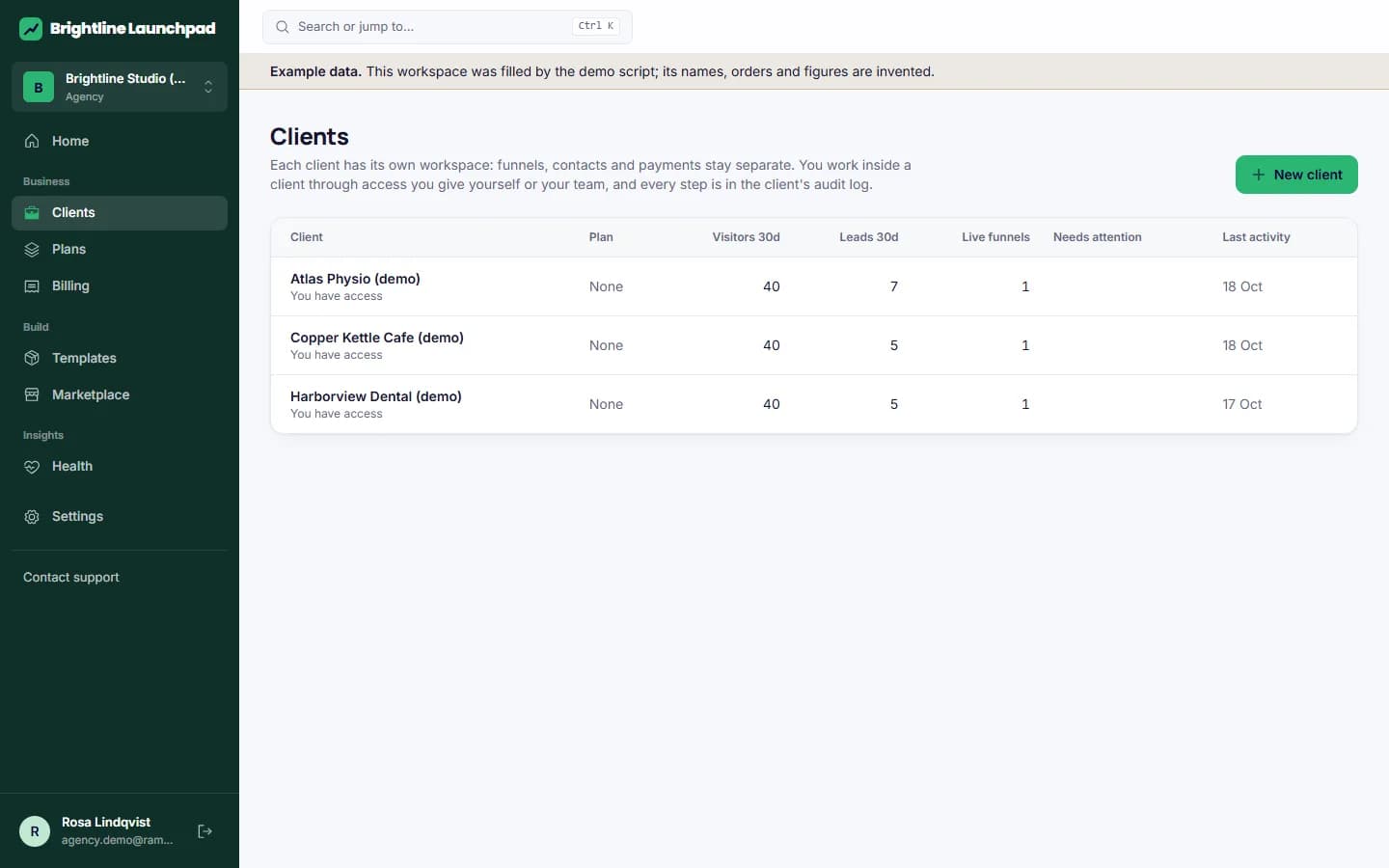
Task: Select the Health label in sidebar
Action: 72,467
